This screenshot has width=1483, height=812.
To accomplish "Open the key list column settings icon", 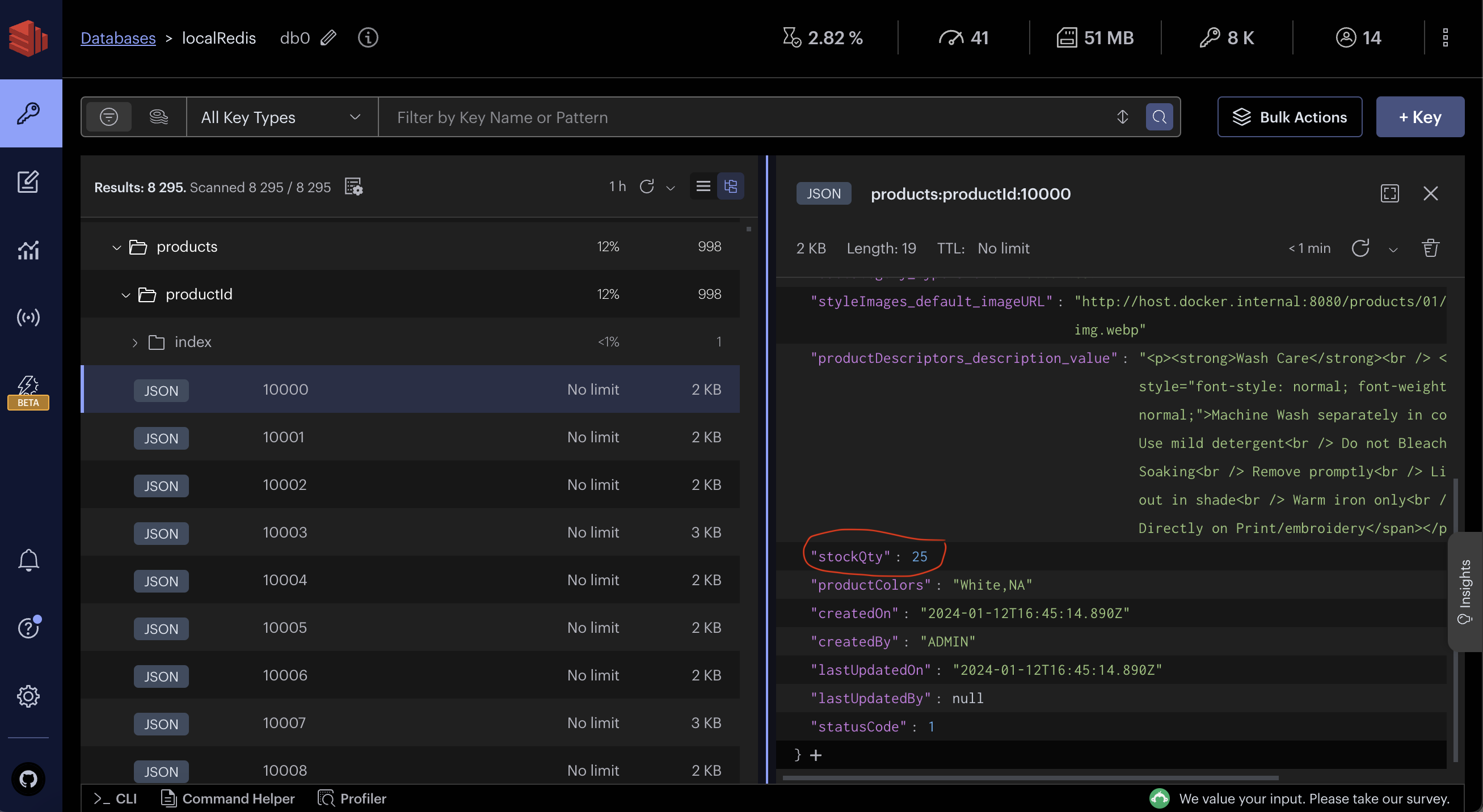I will 353,187.
